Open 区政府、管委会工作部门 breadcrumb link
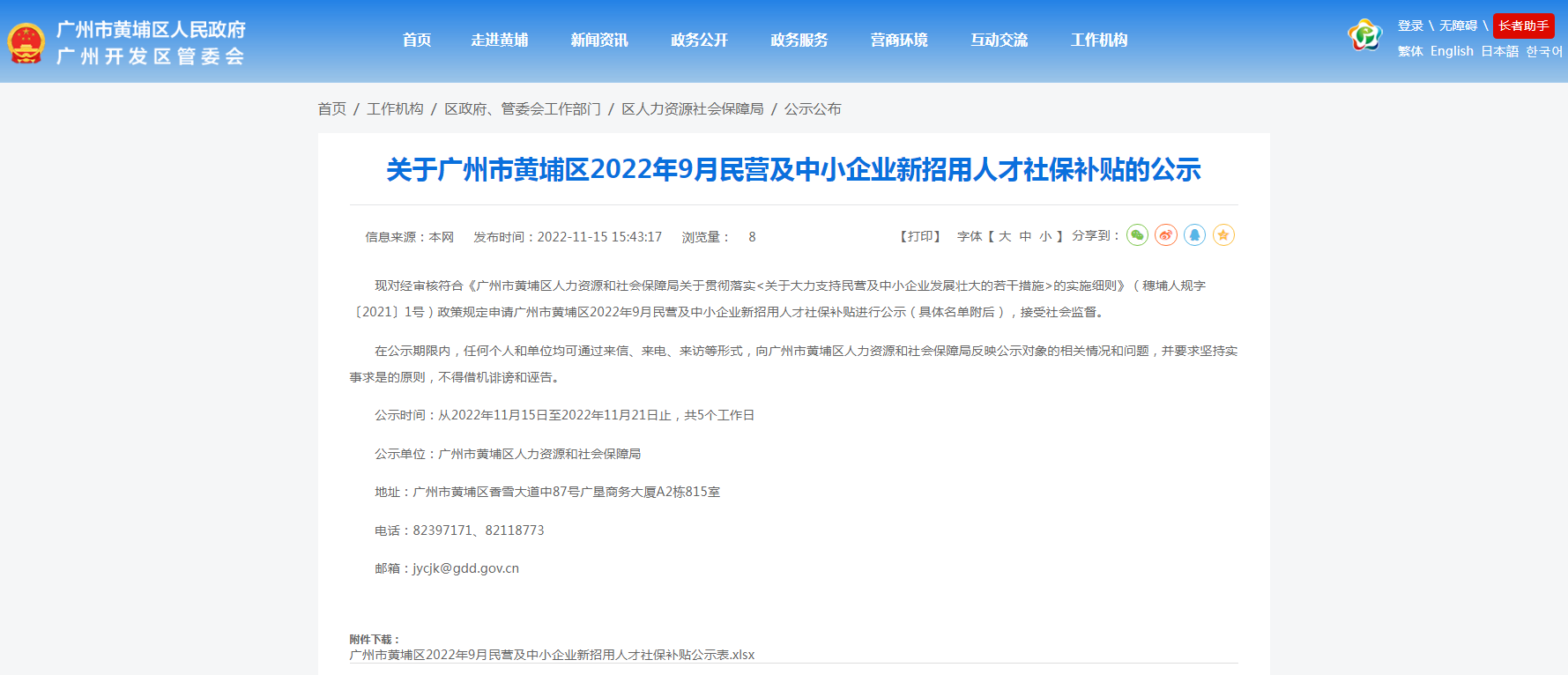1568x675 pixels. tap(523, 109)
